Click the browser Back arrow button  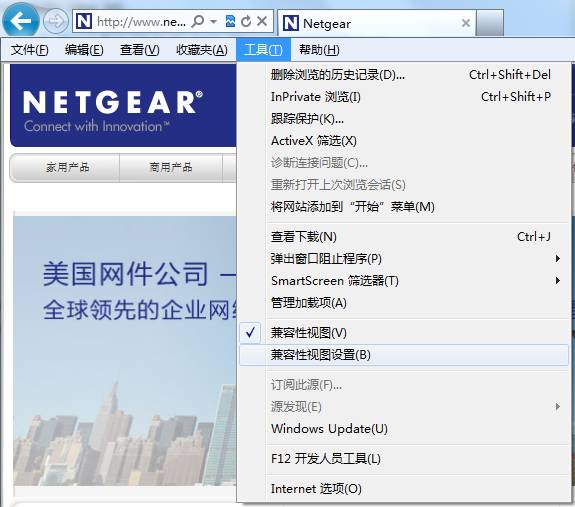pos(21,21)
